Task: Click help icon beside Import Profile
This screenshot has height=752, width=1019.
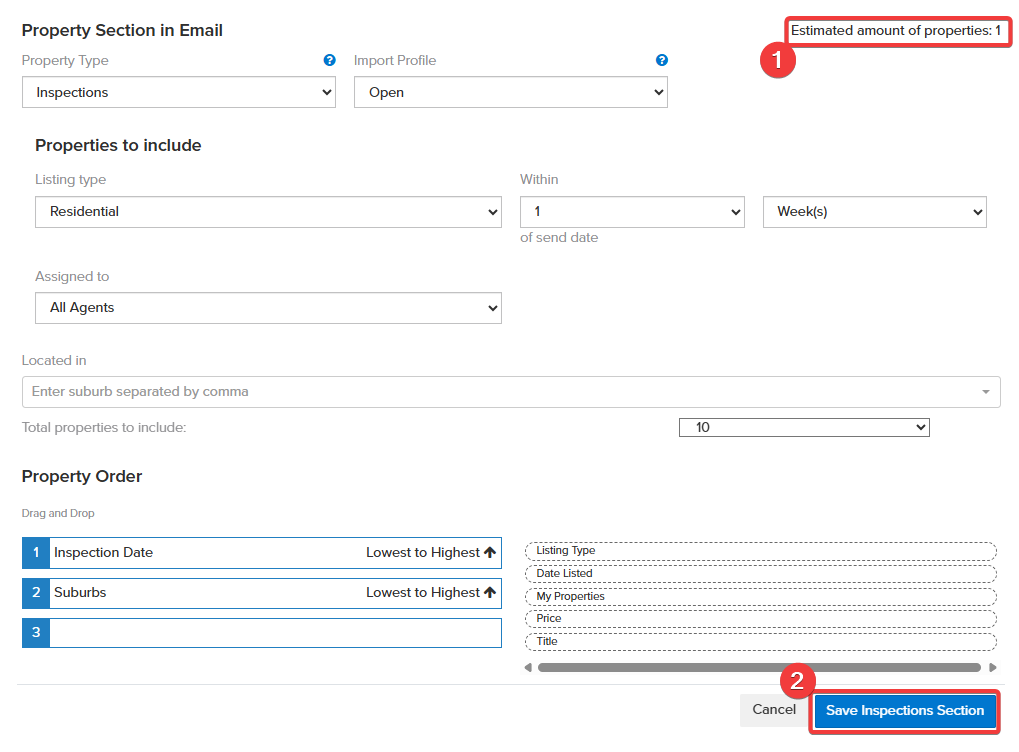Action: tap(661, 61)
